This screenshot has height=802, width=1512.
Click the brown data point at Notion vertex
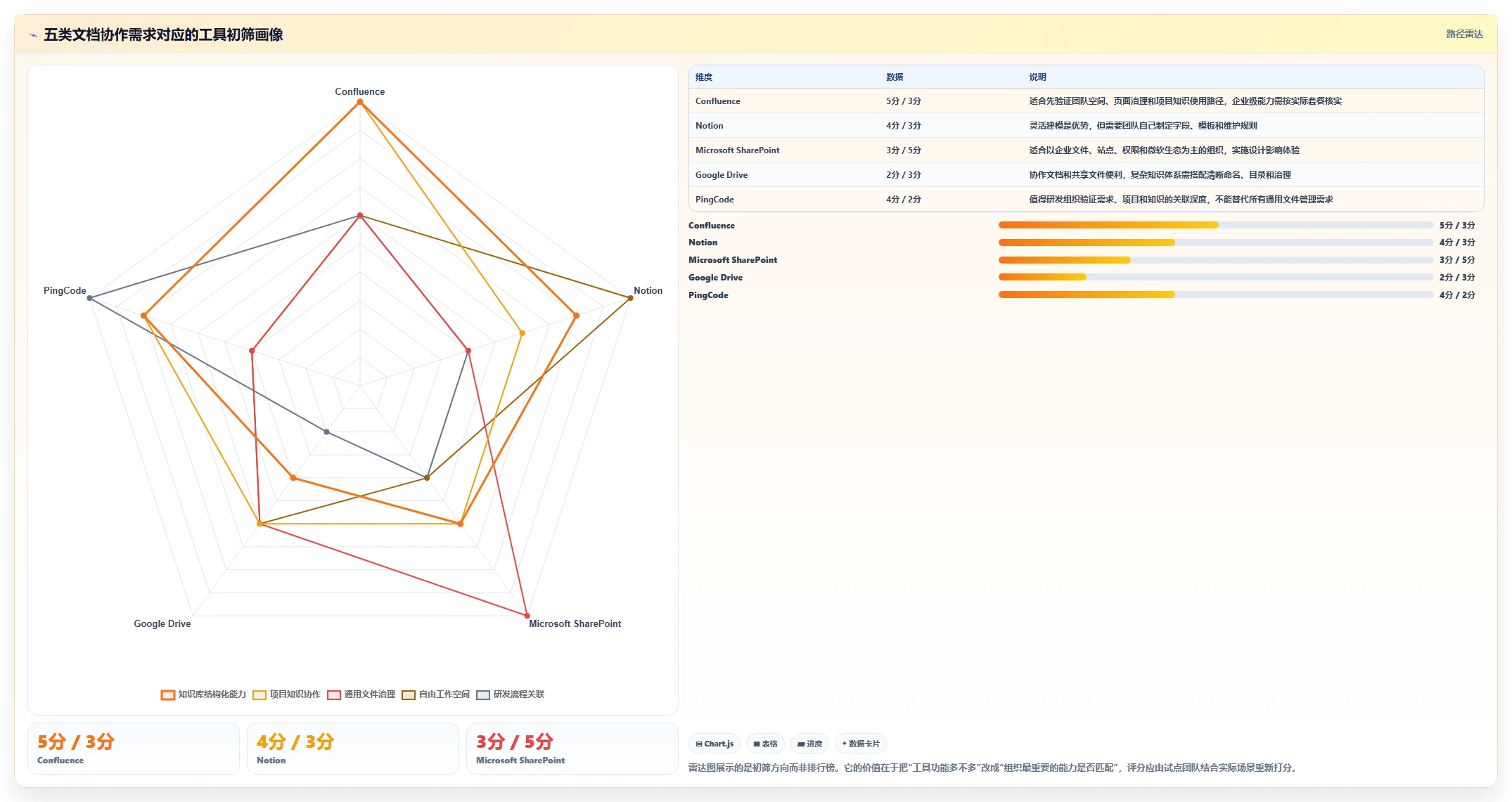point(630,298)
